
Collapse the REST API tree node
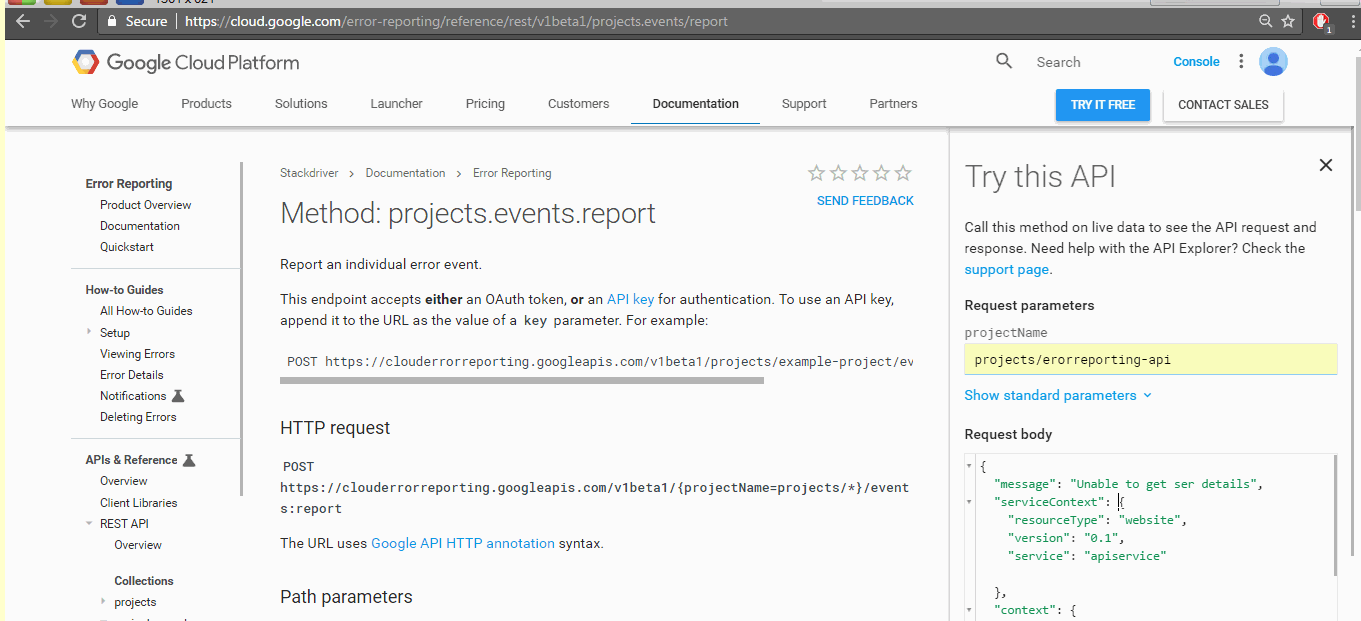point(89,524)
